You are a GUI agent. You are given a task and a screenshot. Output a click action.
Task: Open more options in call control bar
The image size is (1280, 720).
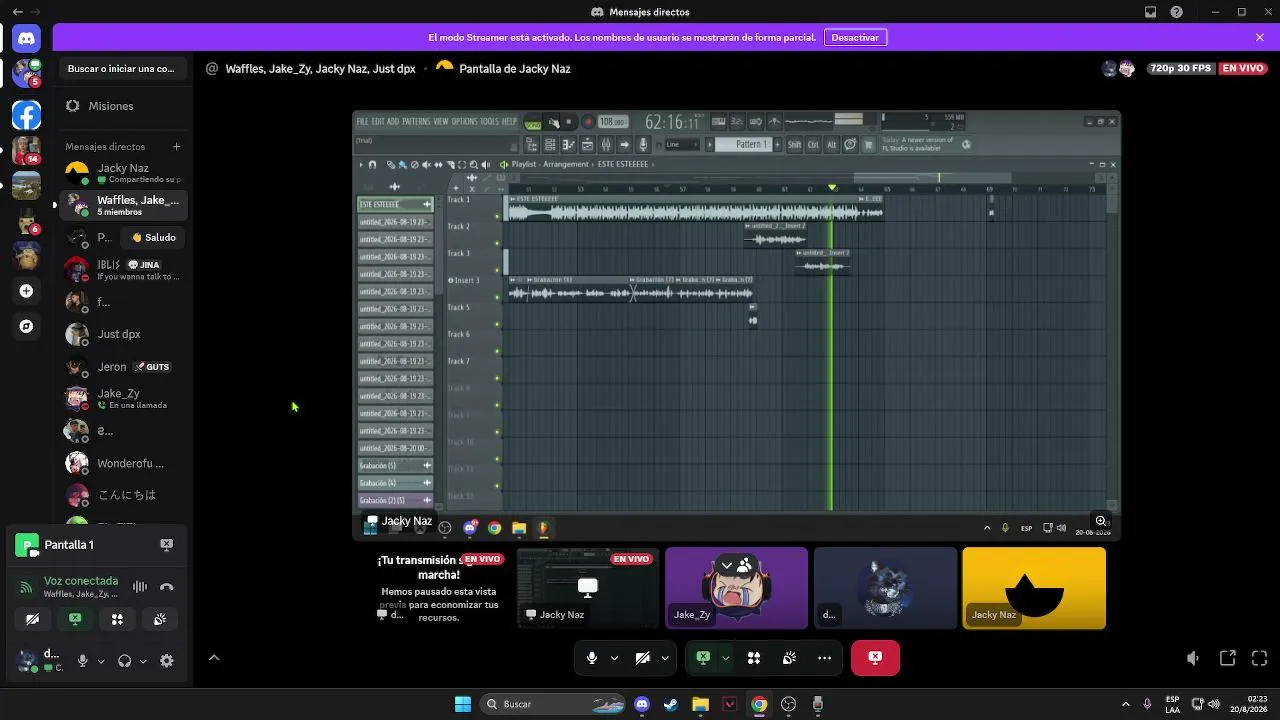click(x=824, y=658)
